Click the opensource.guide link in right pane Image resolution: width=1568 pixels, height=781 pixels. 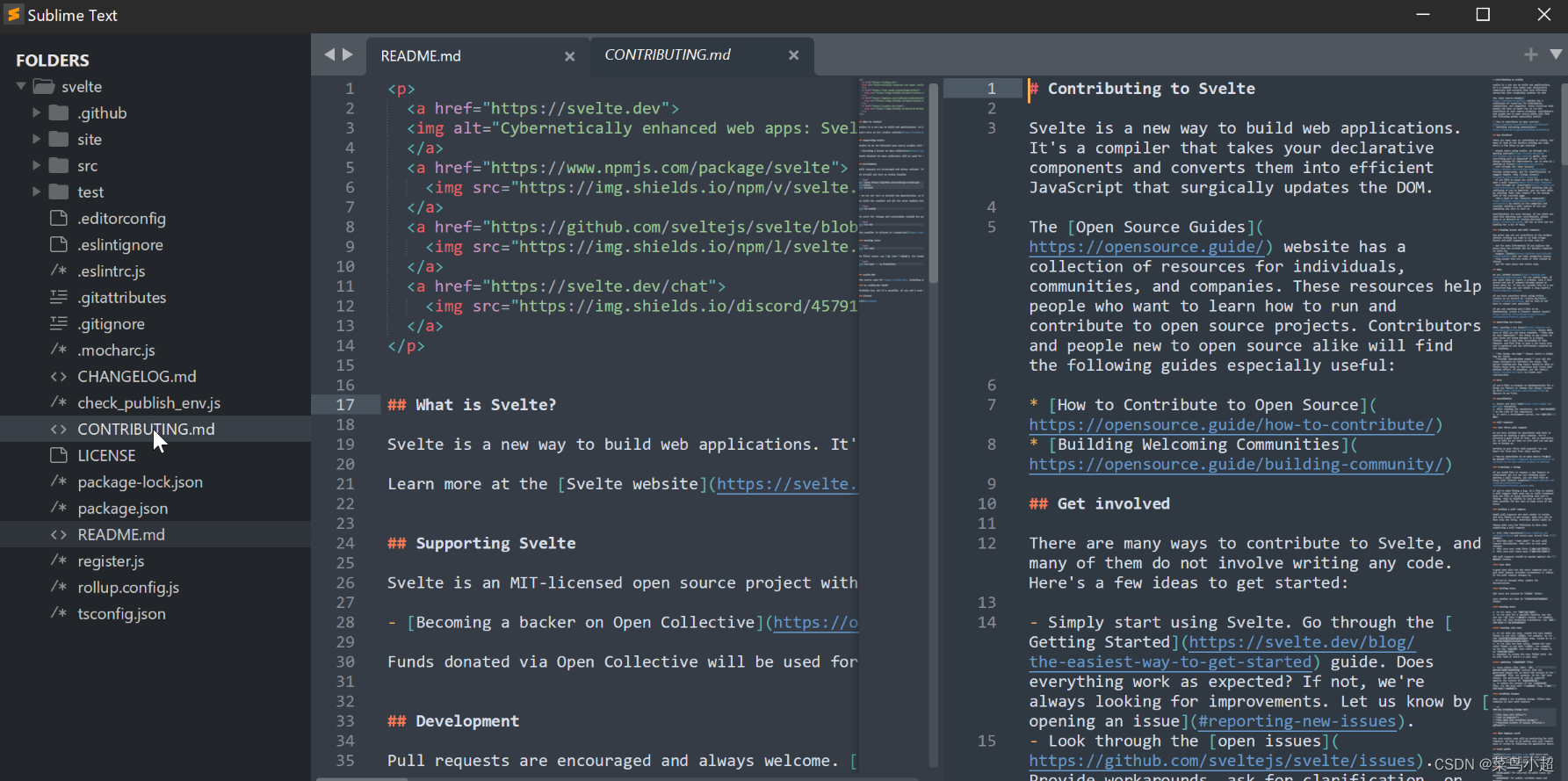tap(1147, 247)
